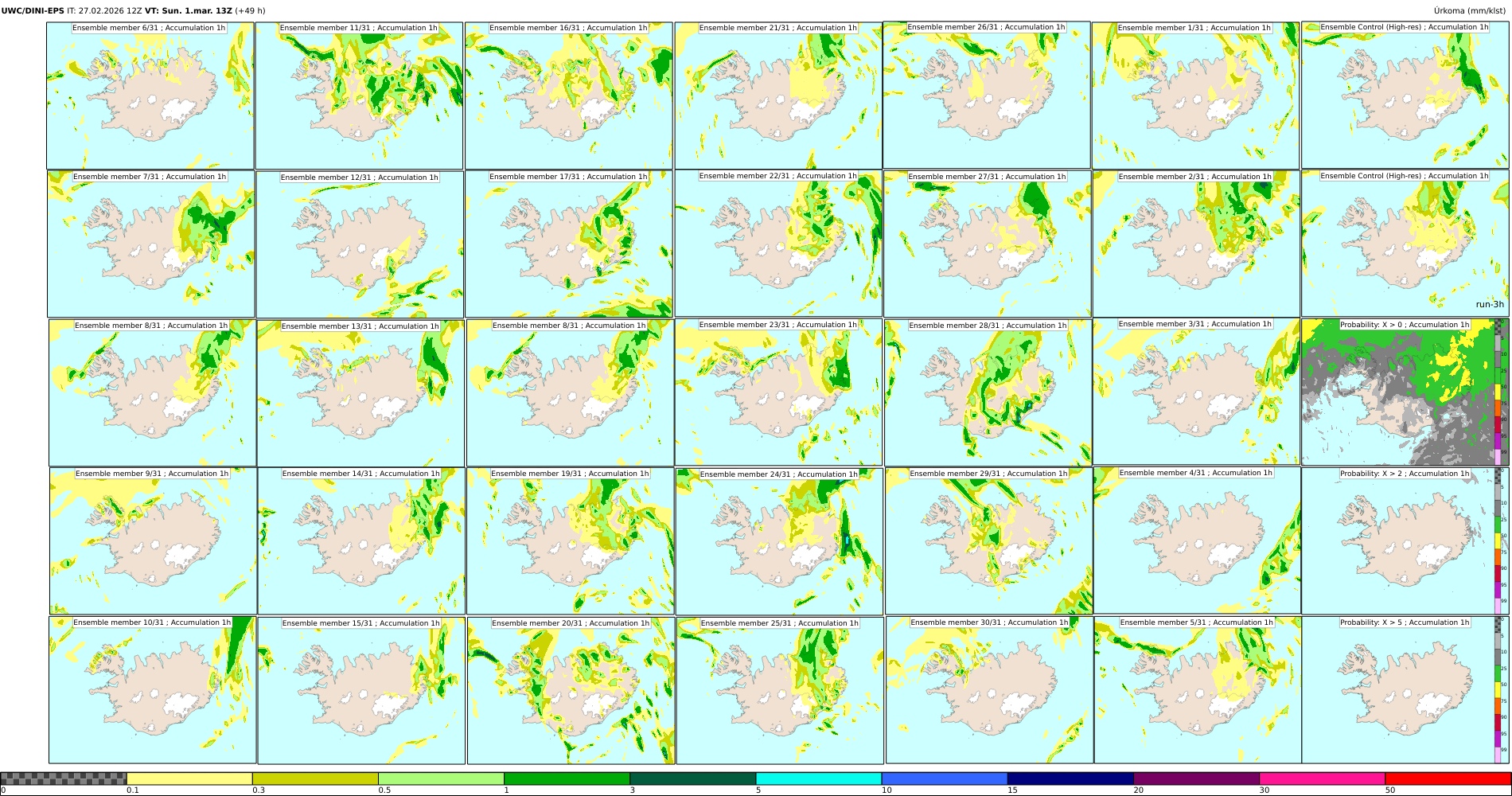Viewport: 1512px width, 796px height.
Task: Open the Ensemble member 27/31 panel
Action: click(987, 244)
